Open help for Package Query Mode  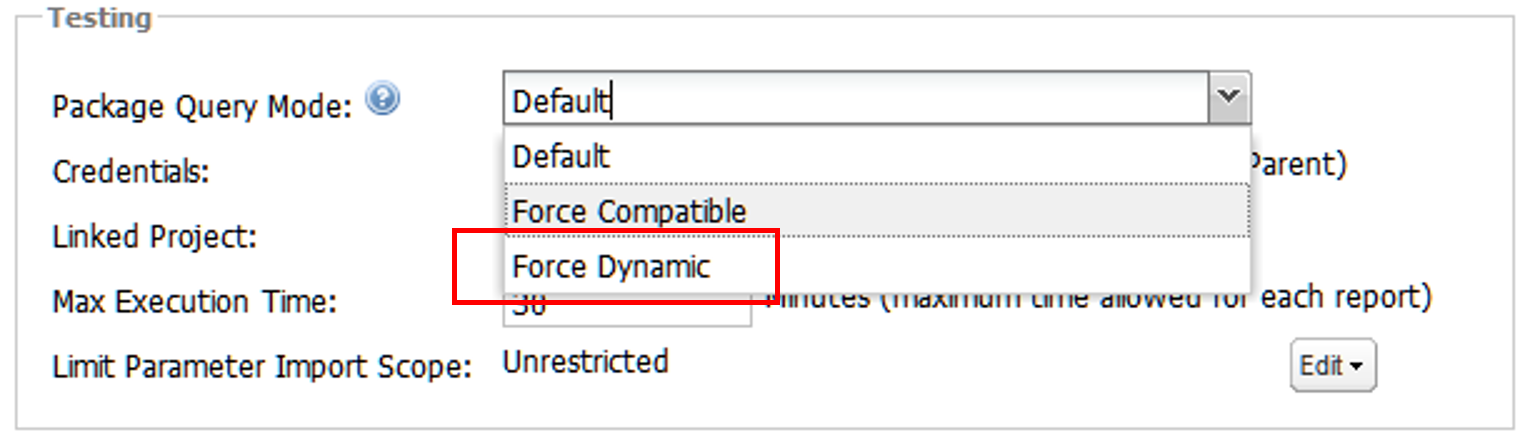point(382,99)
